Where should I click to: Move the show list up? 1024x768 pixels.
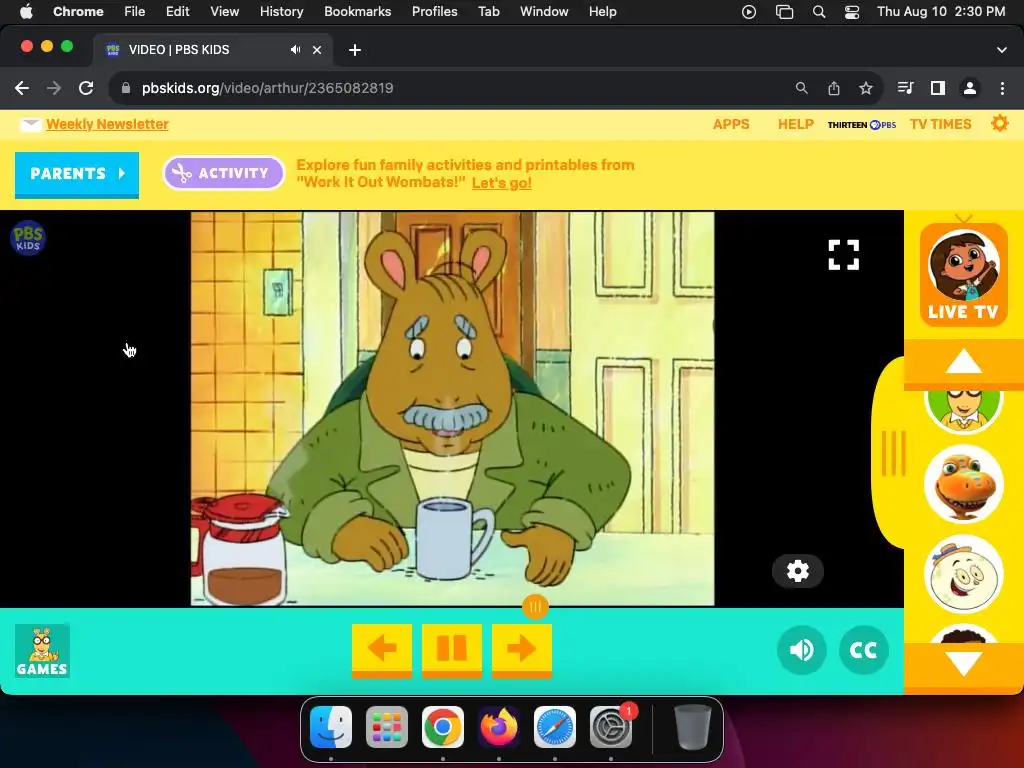[x=963, y=362]
